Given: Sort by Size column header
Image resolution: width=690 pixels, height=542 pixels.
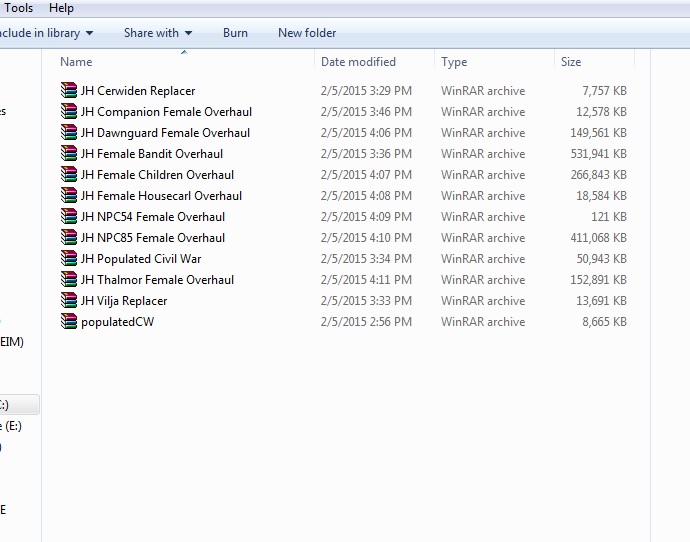Looking at the screenshot, I should 571,62.
